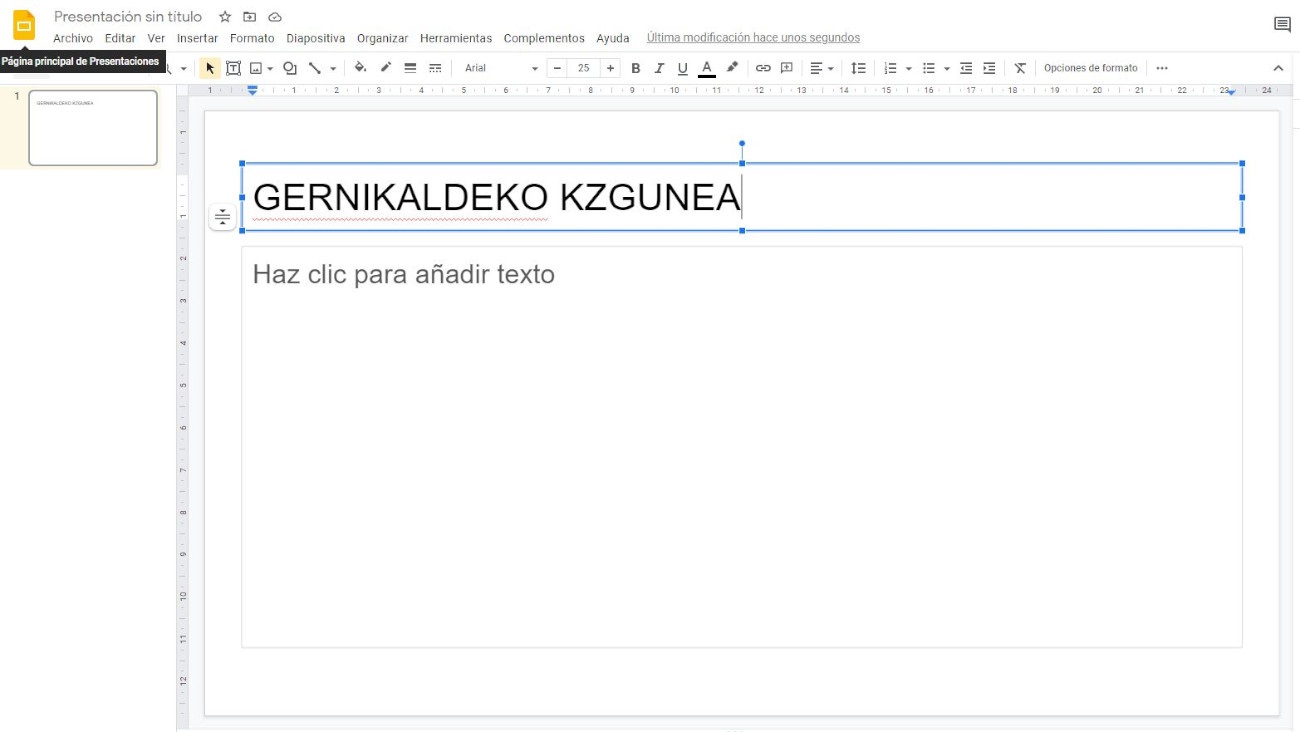Open line spacing options
The image size is (1300, 732).
(858, 68)
